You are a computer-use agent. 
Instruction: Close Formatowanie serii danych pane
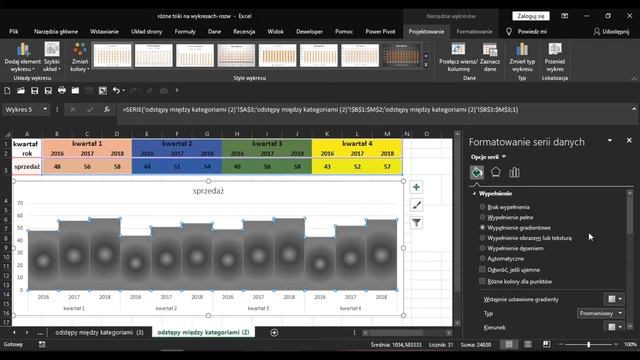pyautogui.click(x=629, y=140)
